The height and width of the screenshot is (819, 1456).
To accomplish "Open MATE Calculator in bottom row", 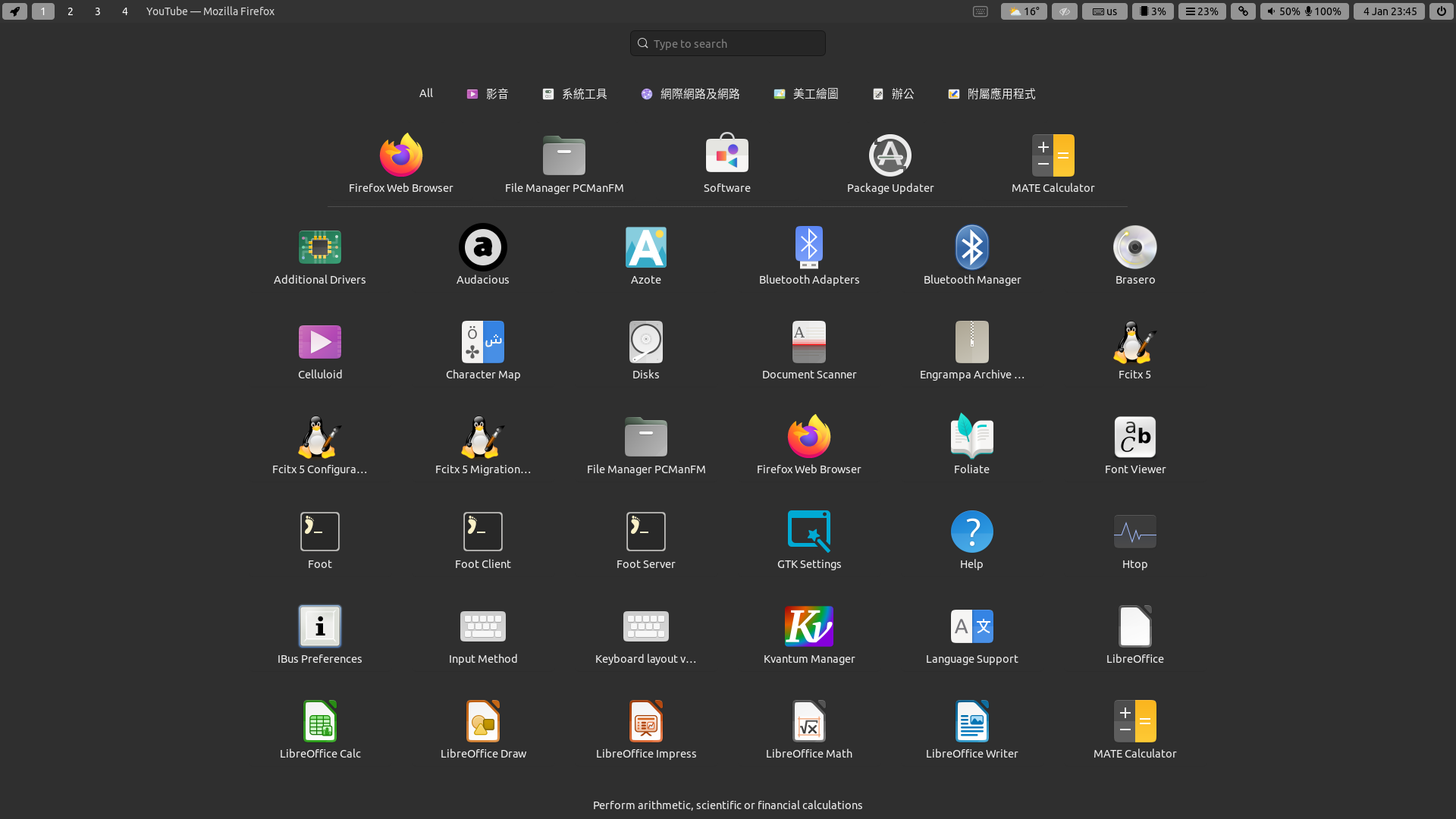I will click(1135, 730).
